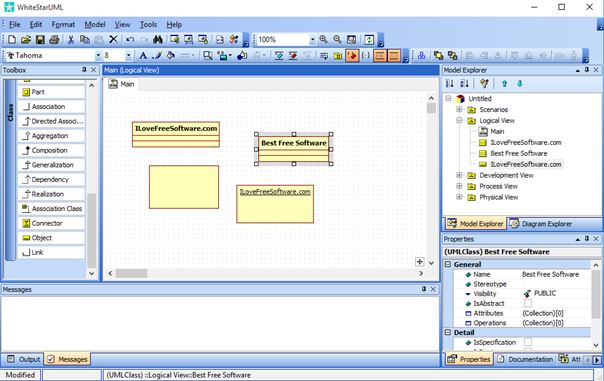Switch to the Diagram Explorer tab
This screenshot has width=604, height=381.
540,224
